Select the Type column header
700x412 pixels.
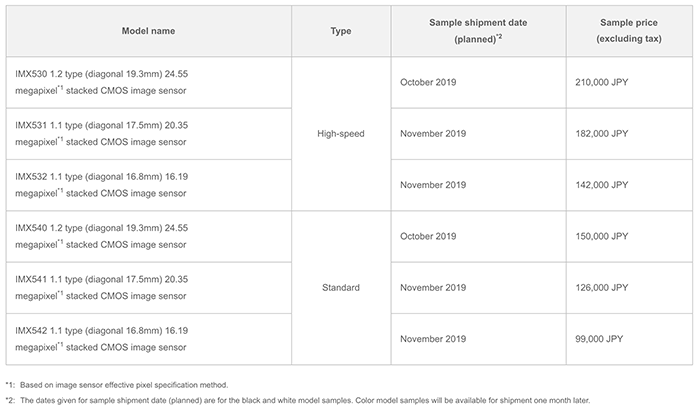(x=341, y=31)
